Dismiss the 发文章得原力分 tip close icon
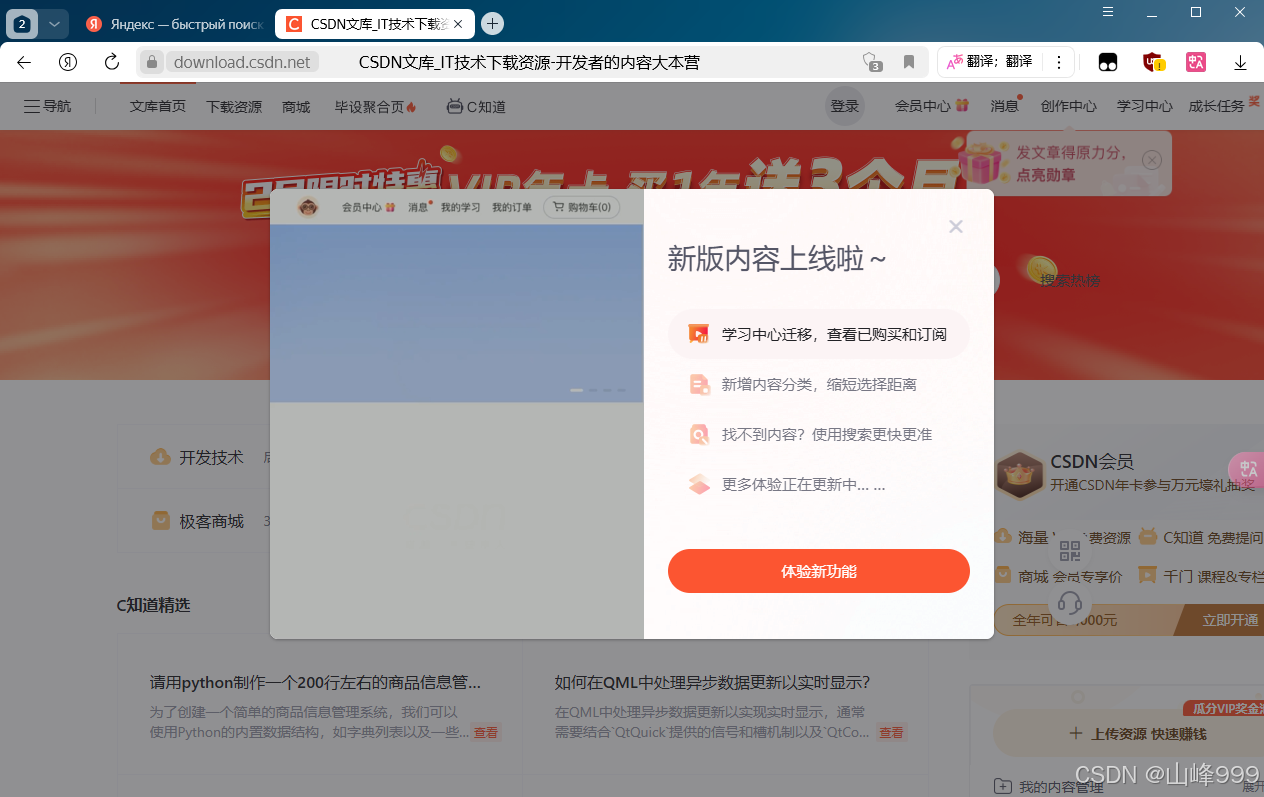Image resolution: width=1264 pixels, height=797 pixels. [1152, 160]
